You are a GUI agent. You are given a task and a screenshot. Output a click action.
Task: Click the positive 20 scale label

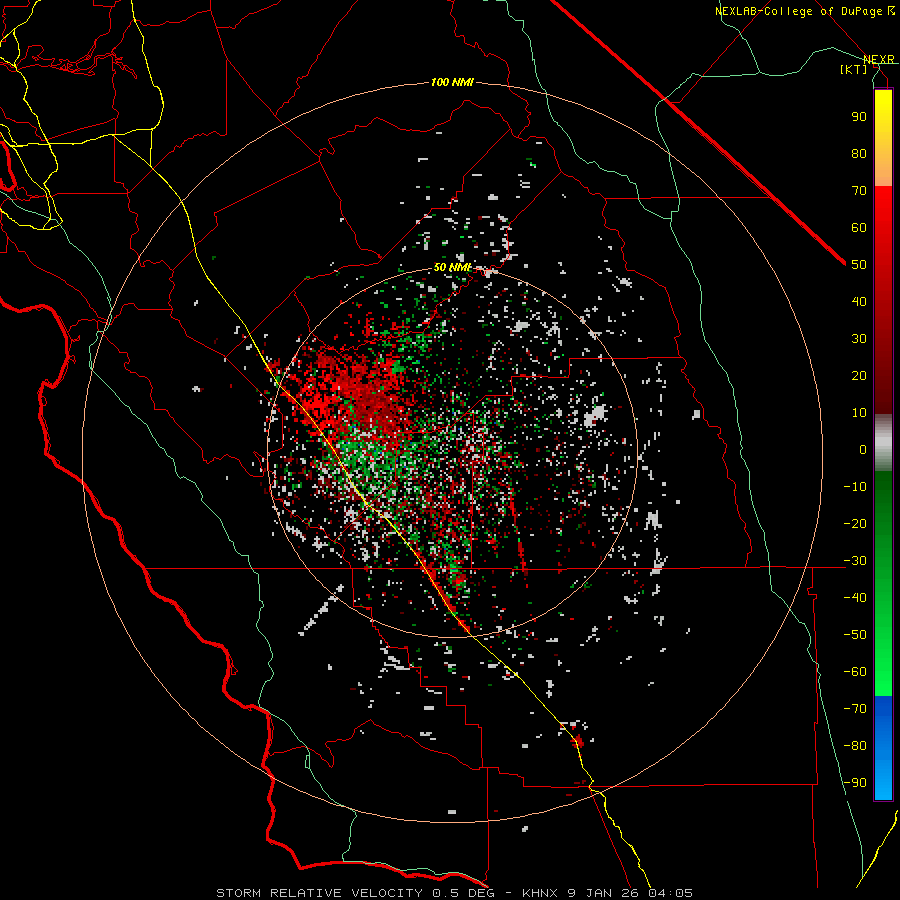coord(859,375)
